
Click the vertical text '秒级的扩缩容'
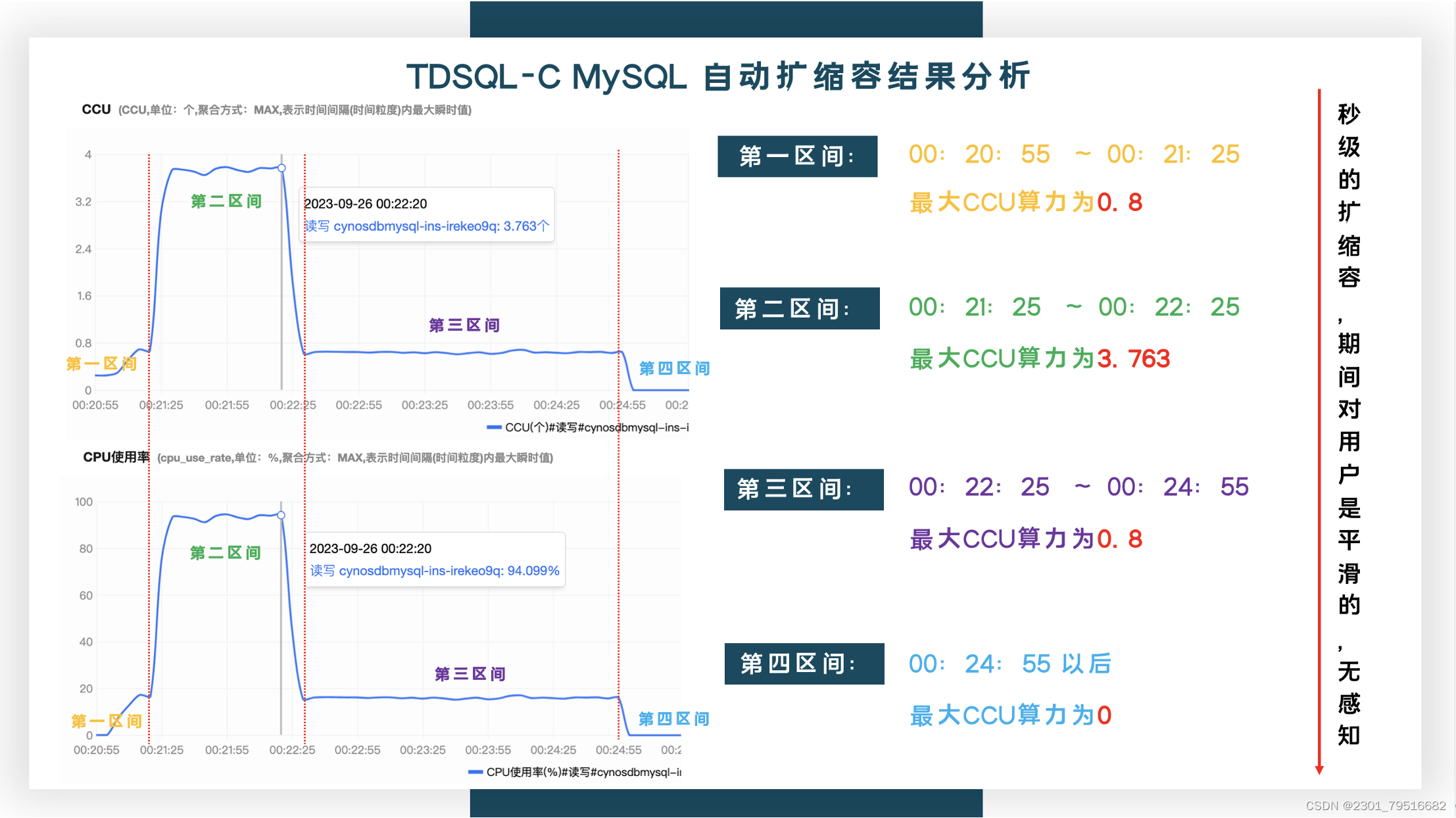point(1349,195)
